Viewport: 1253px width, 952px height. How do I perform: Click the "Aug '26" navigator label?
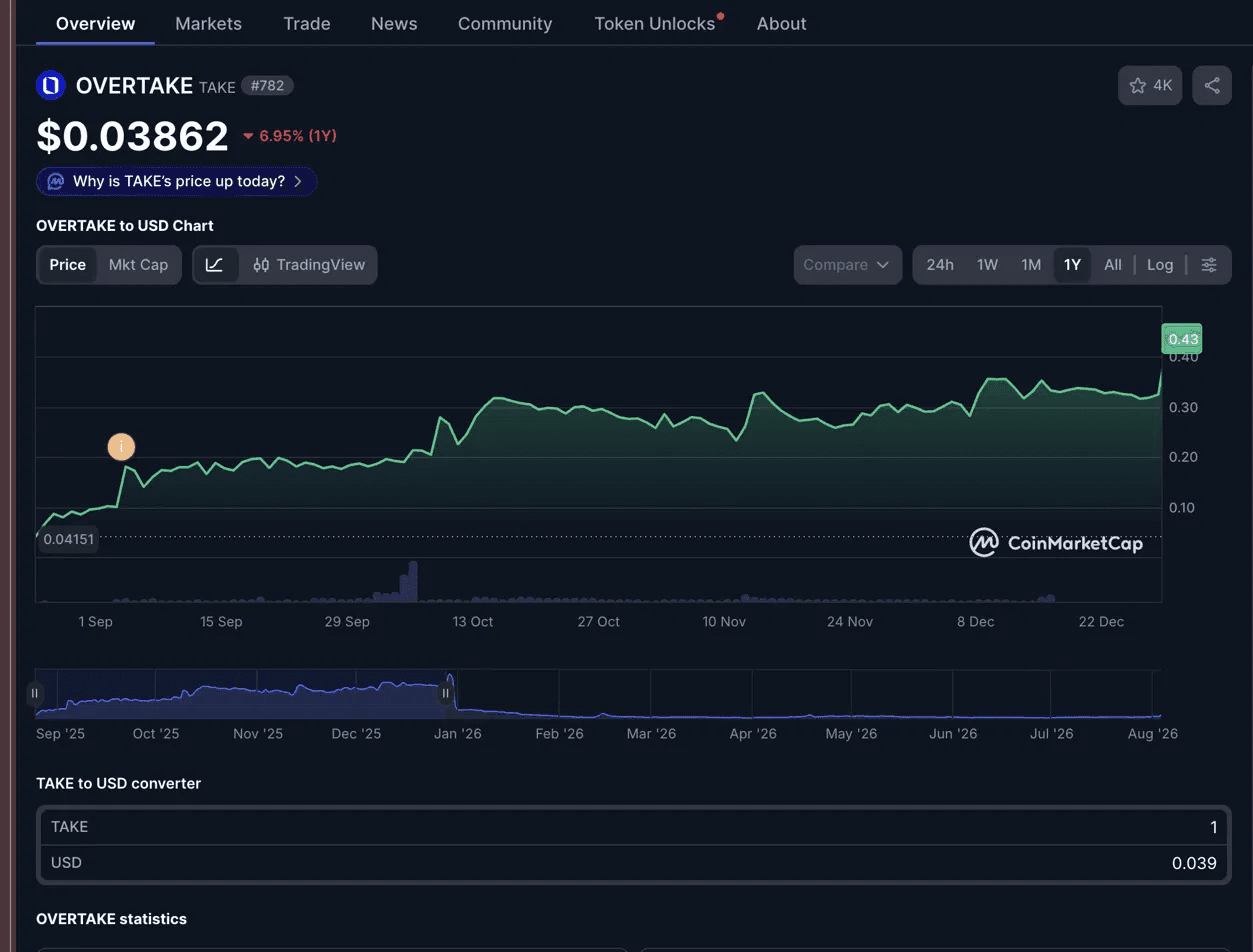tap(1153, 734)
